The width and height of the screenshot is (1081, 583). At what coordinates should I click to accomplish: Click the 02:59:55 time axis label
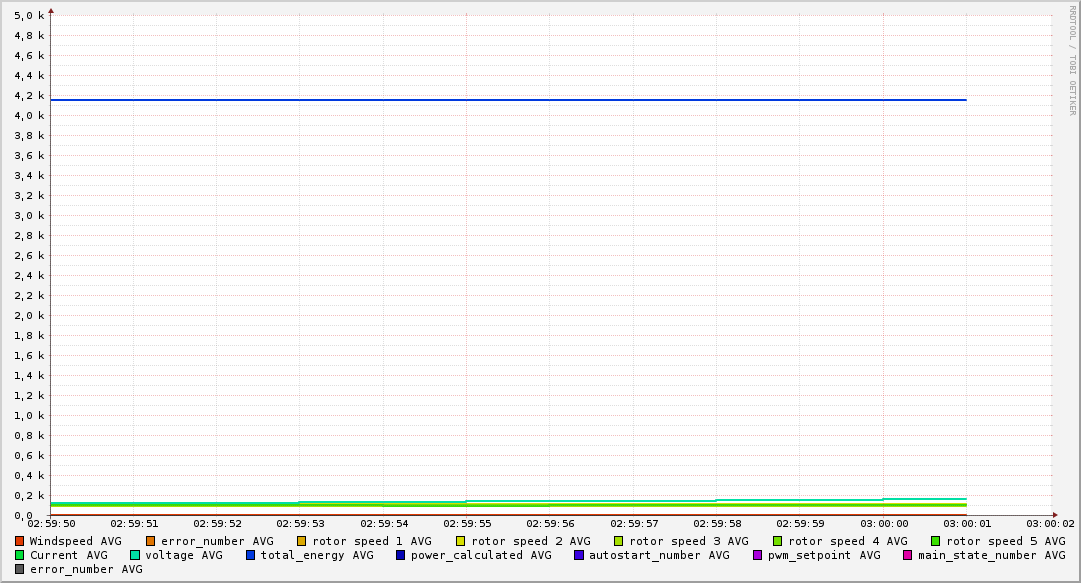pos(467,523)
